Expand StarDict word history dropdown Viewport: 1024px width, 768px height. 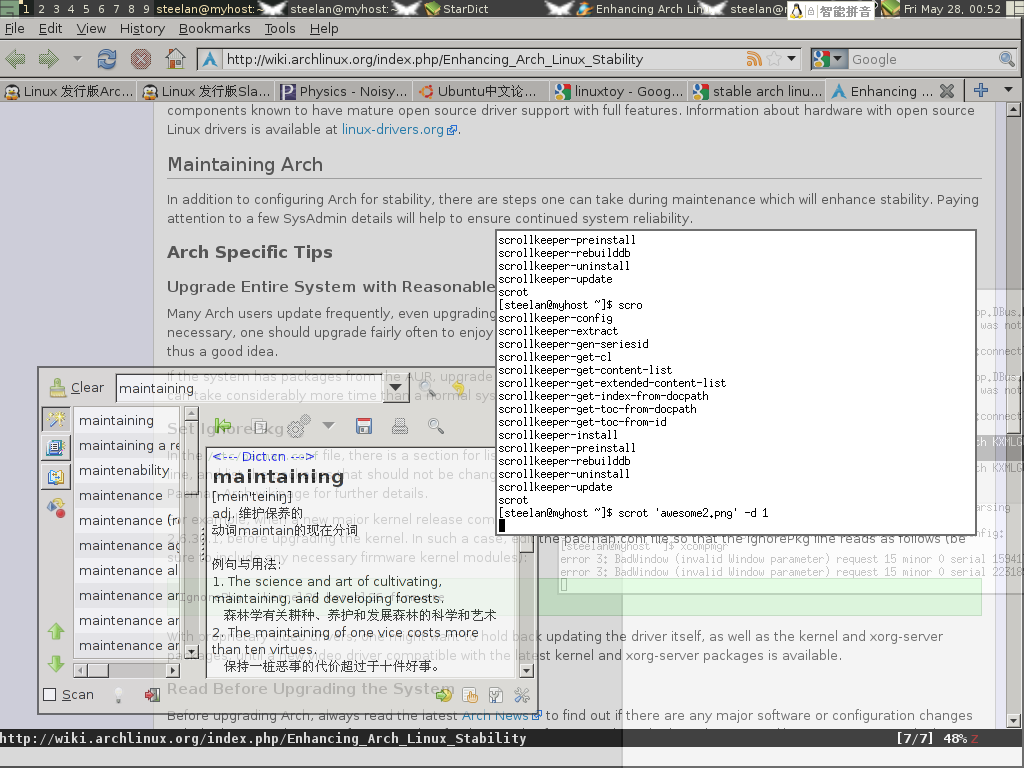click(396, 388)
